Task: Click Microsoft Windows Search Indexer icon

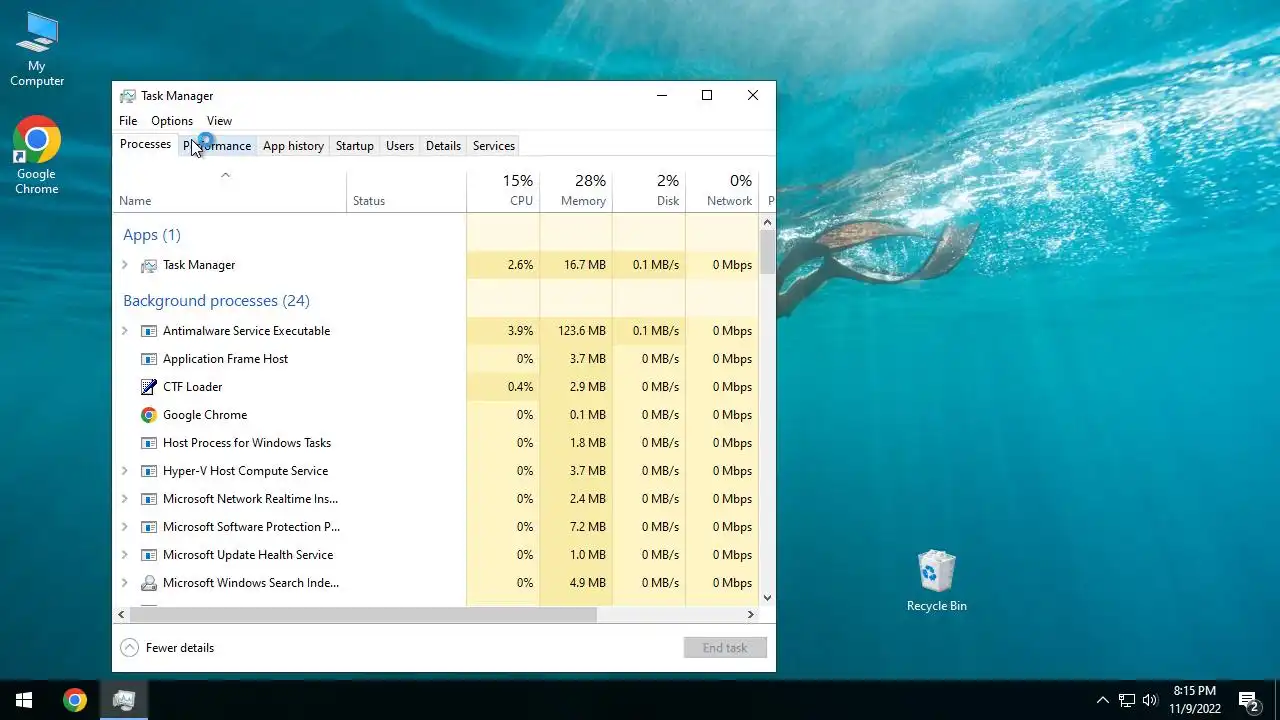Action: [x=149, y=583]
